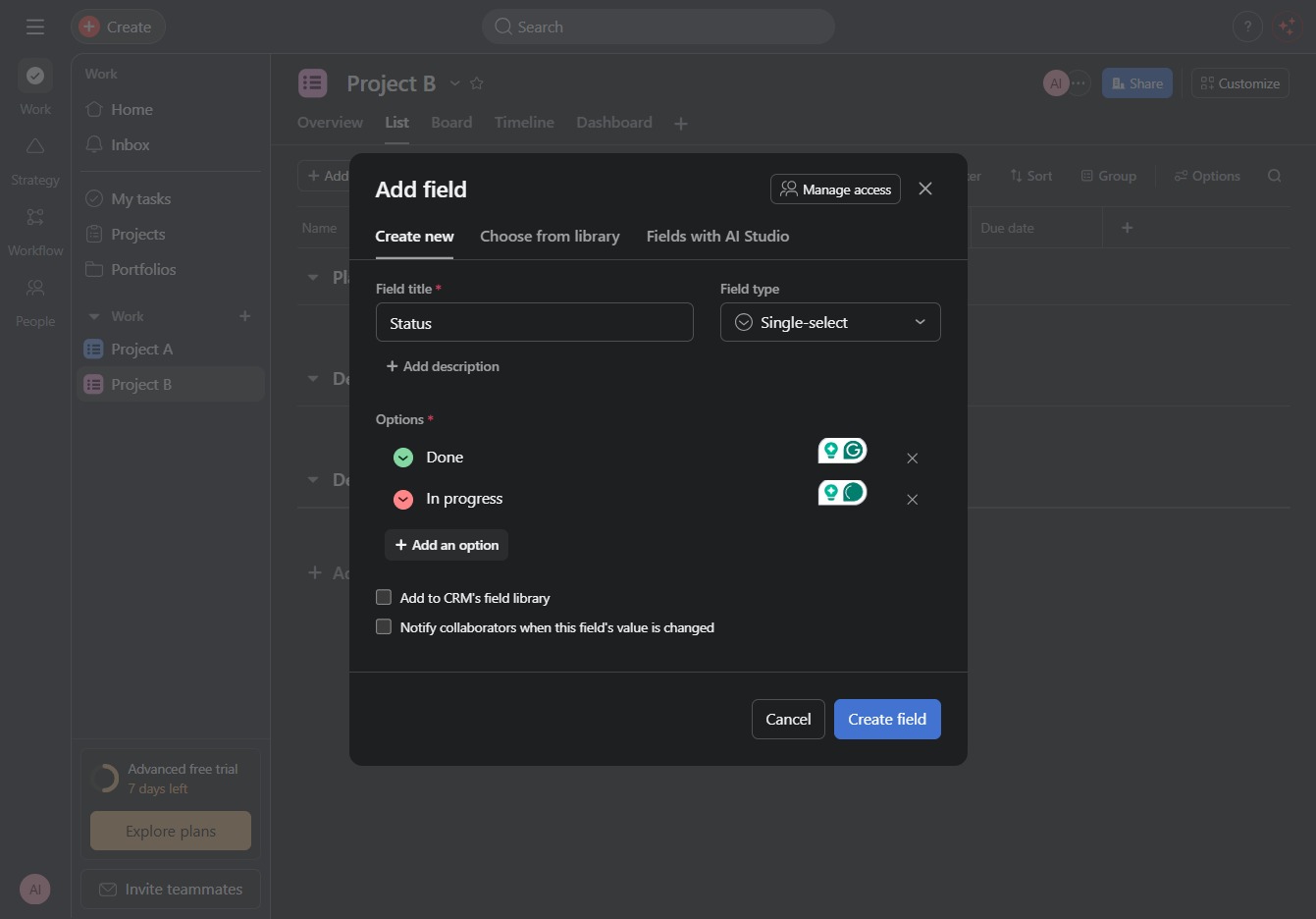Remove the In progress option
Viewport: 1316px width, 919px height.
click(913, 500)
